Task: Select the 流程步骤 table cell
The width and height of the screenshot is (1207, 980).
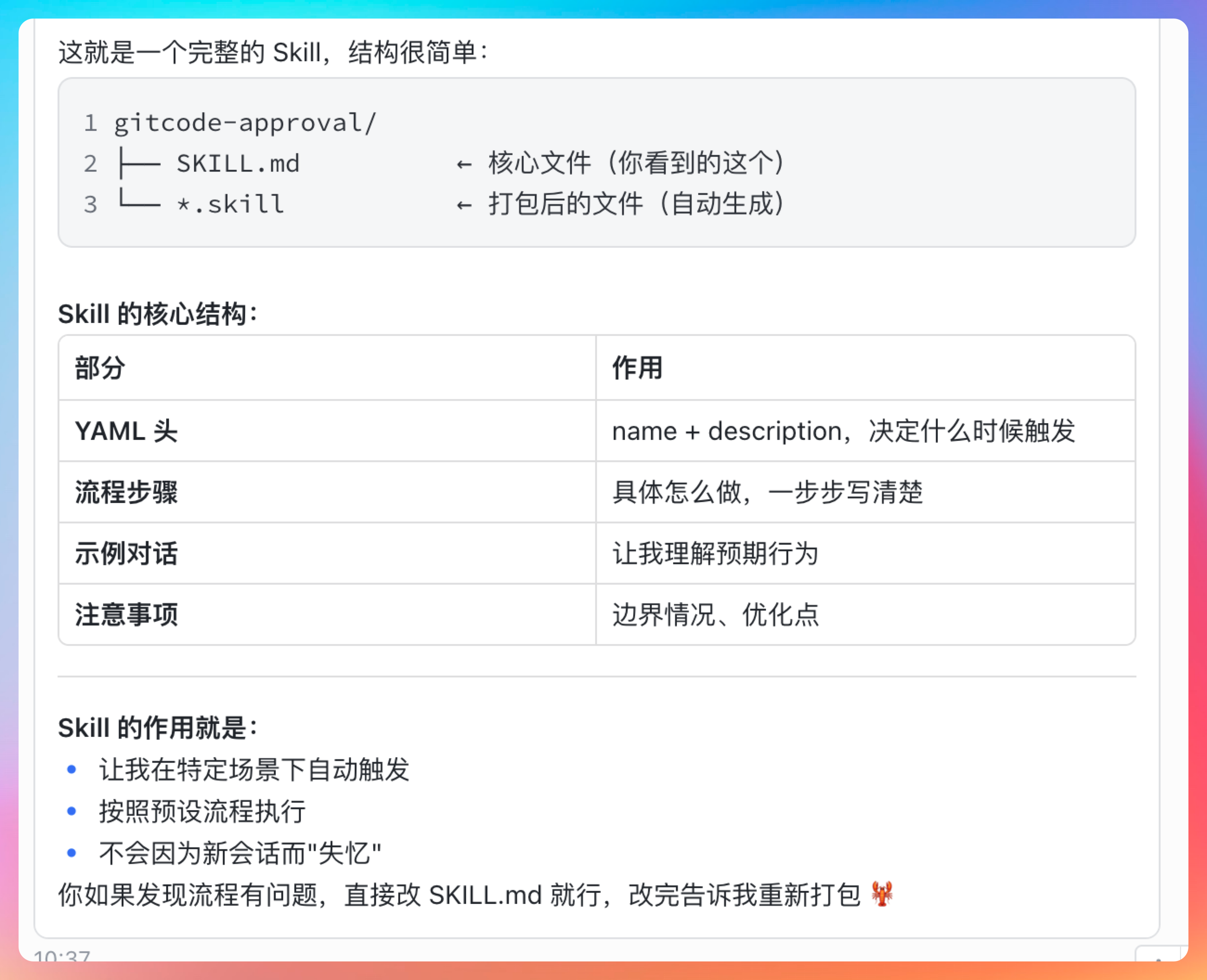Action: (126, 492)
